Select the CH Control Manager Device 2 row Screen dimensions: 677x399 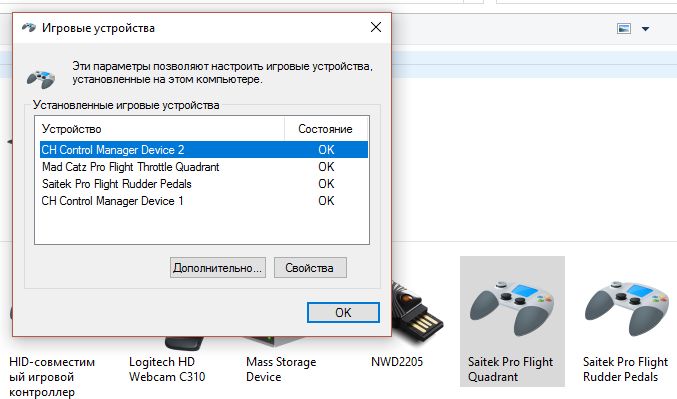pyautogui.click(x=204, y=150)
